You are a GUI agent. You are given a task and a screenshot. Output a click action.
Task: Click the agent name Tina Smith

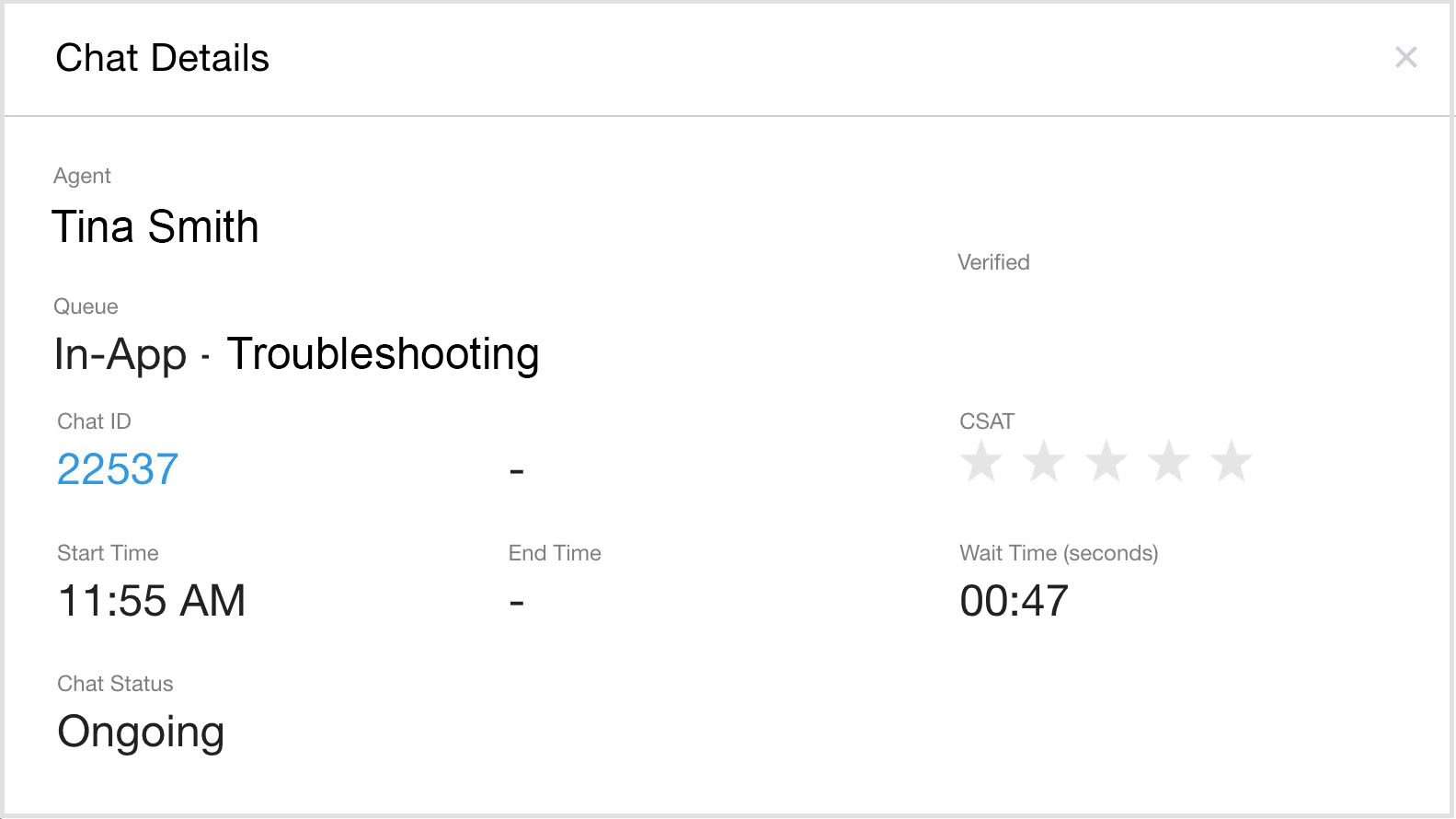(155, 227)
